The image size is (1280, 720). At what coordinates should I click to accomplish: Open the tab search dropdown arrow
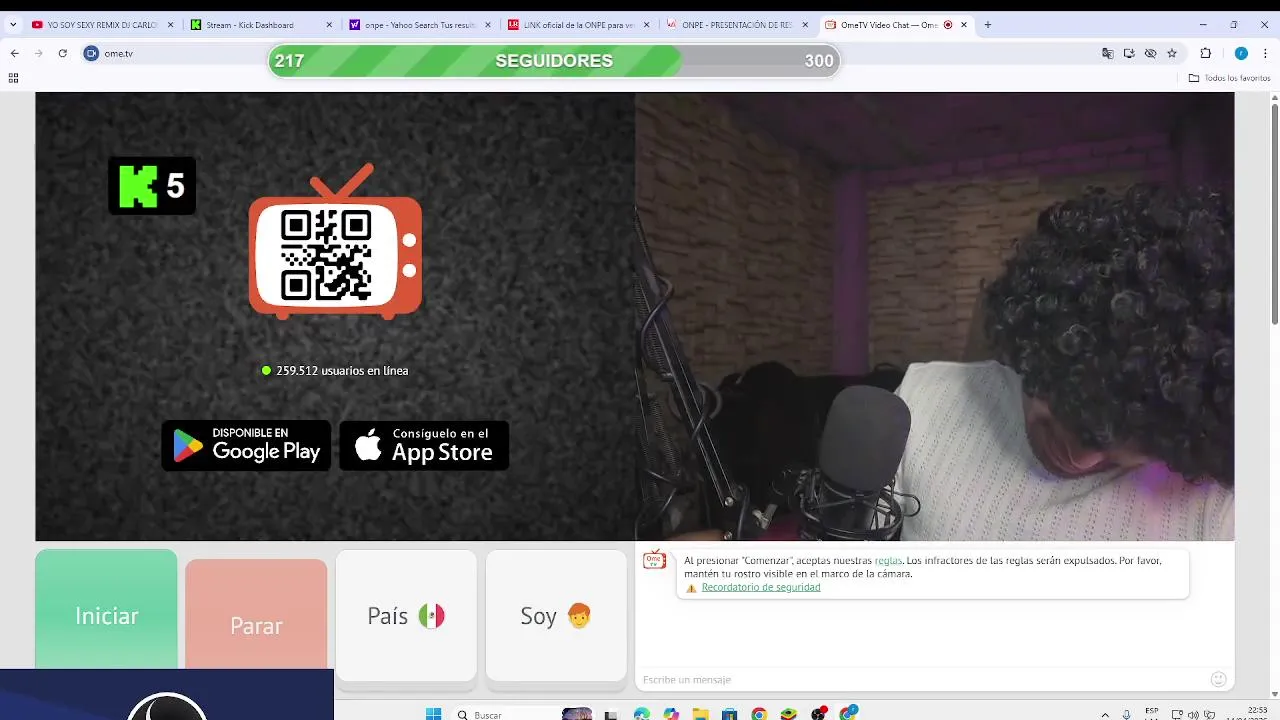coord(12,25)
